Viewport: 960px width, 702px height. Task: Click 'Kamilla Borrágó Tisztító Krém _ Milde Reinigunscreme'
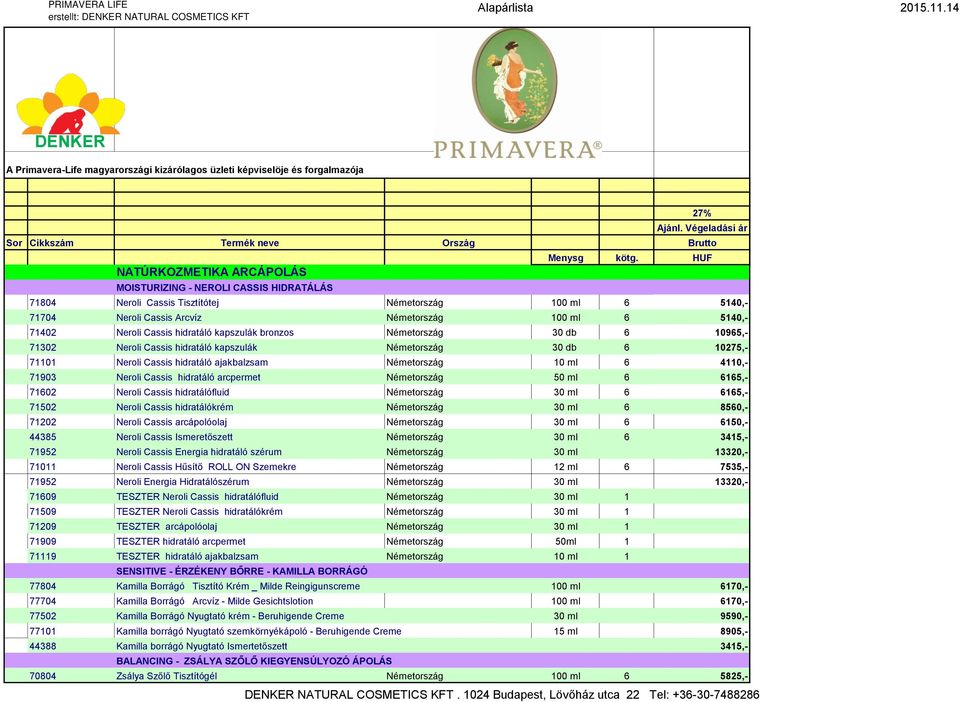[238, 586]
